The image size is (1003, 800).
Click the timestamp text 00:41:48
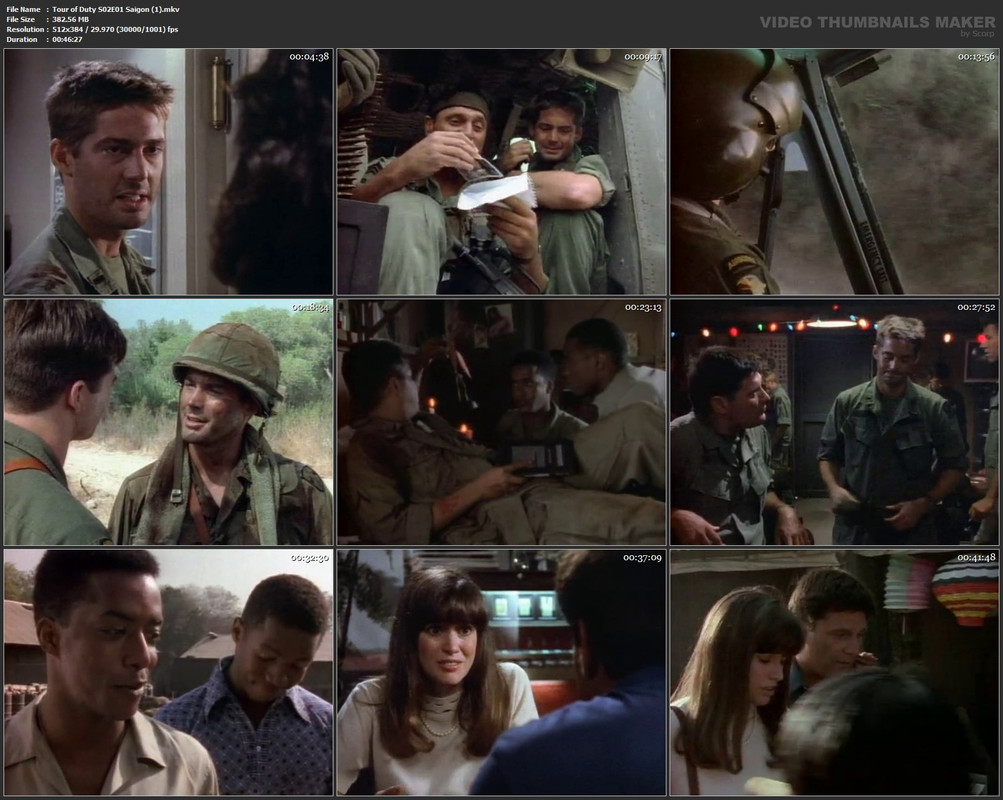pos(976,558)
